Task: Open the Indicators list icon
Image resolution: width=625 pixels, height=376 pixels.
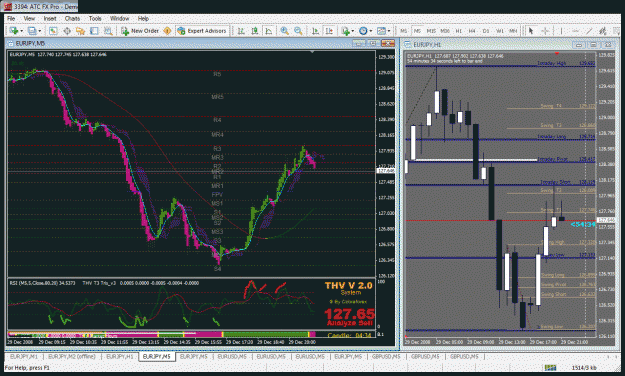Action: coord(345,31)
